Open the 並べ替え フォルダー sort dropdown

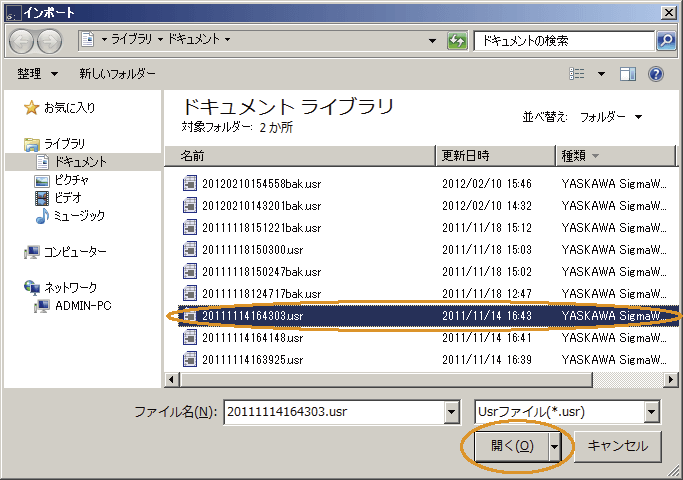[611, 117]
